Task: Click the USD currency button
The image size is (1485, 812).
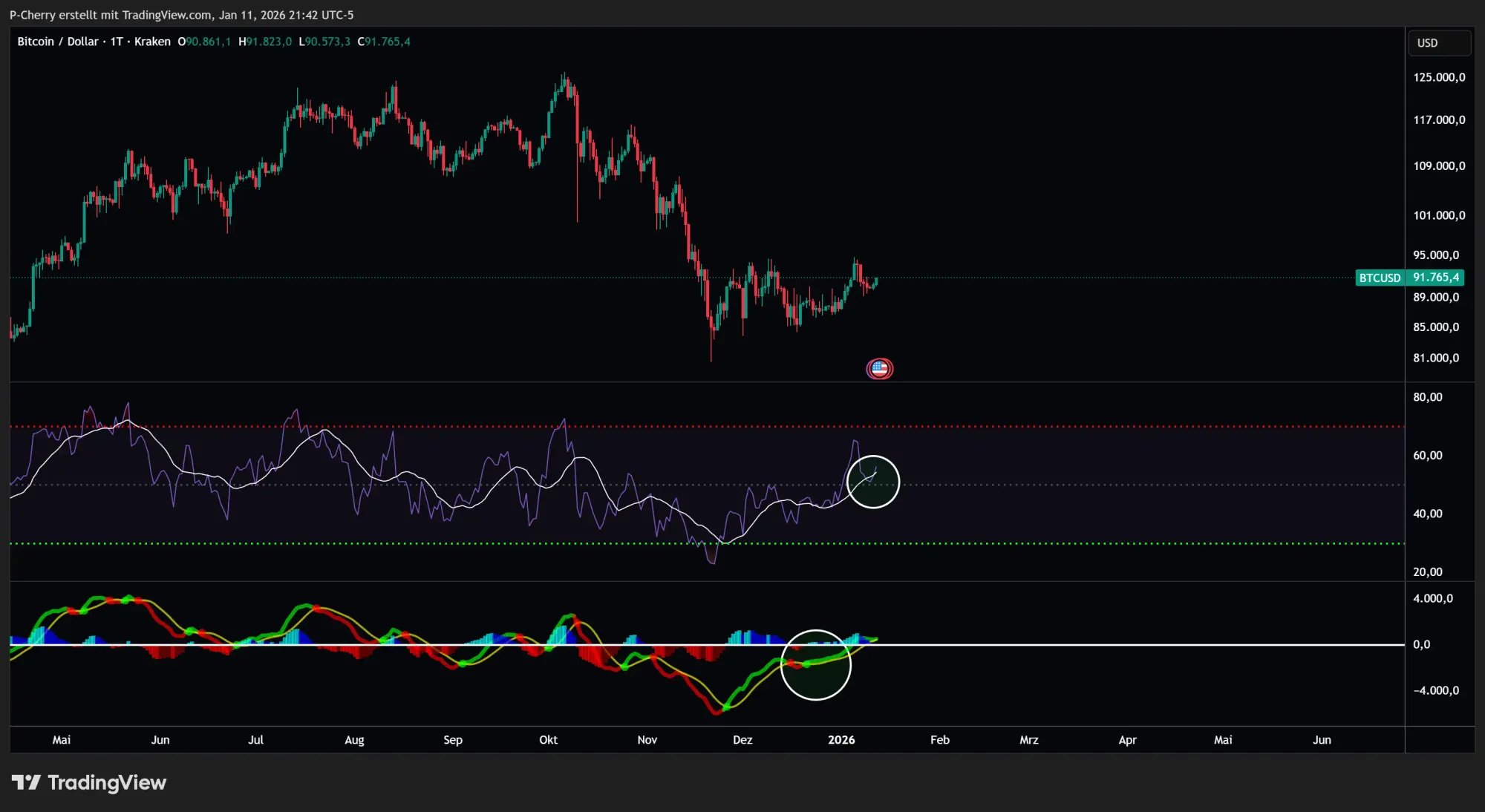Action: click(1439, 42)
